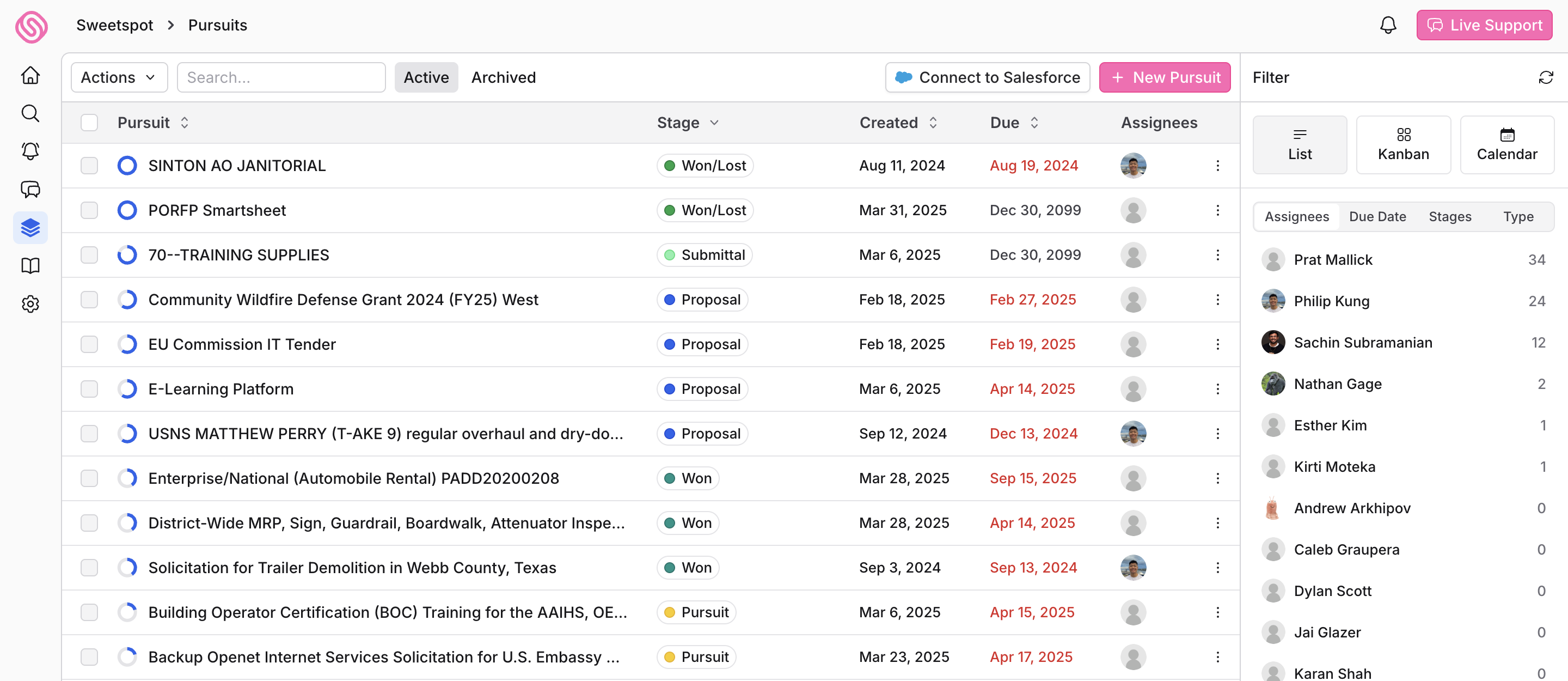The width and height of the screenshot is (1568, 681).
Task: Open row menu for SINTON AO JANITORIAL
Action: click(x=1217, y=166)
